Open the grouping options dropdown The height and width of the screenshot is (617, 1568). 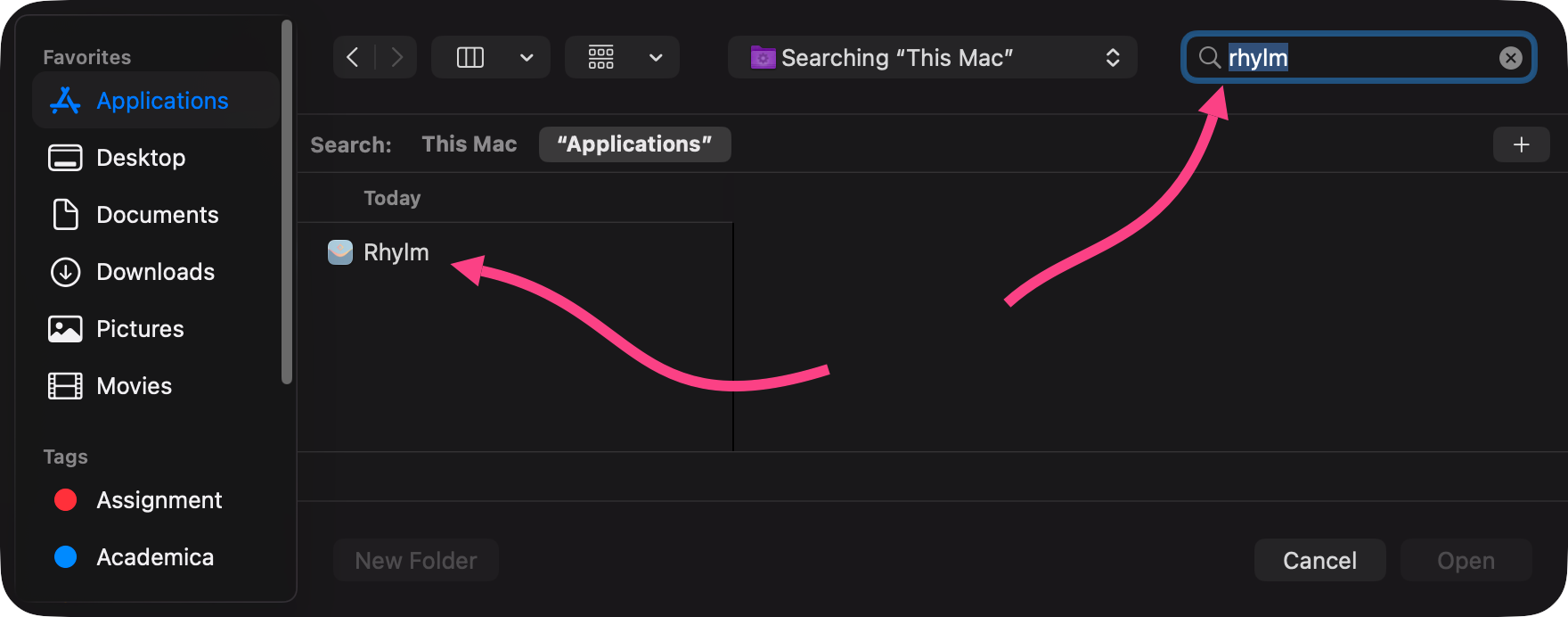click(656, 58)
